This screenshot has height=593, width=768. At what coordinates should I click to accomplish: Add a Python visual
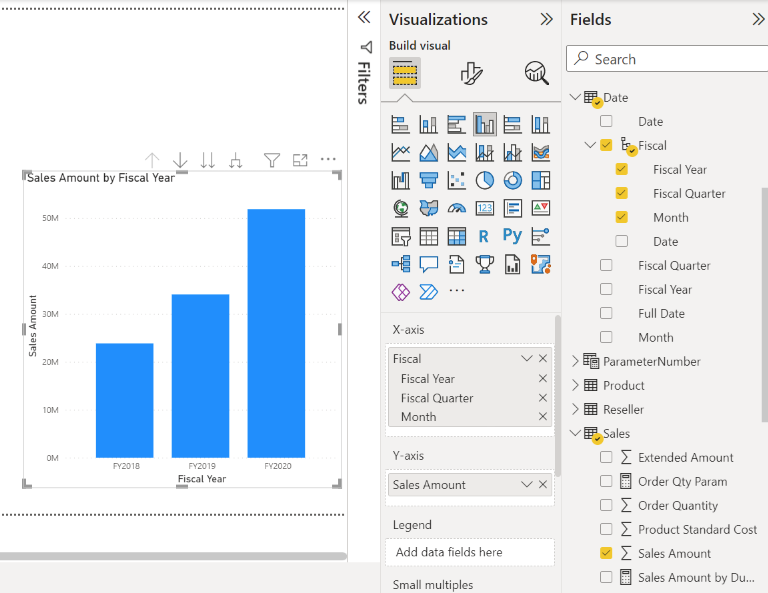pos(513,236)
